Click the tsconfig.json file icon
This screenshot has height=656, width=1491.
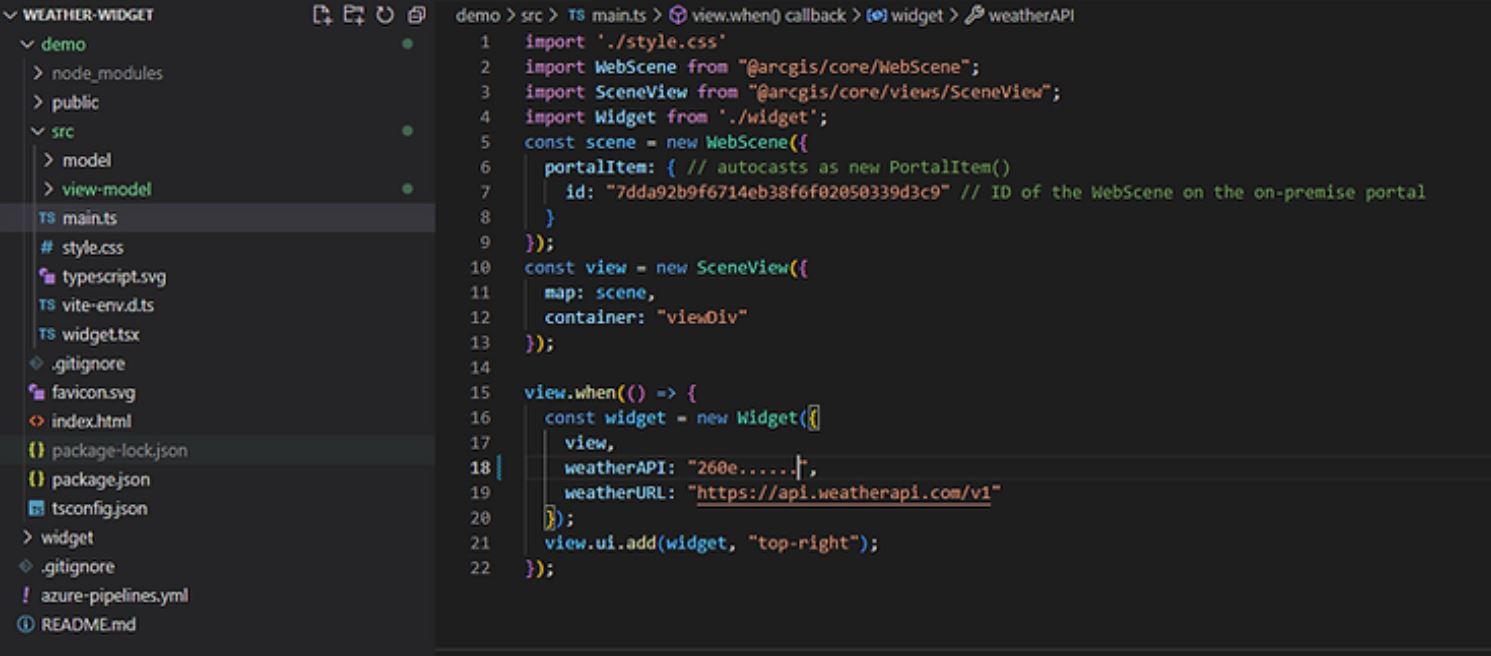(x=35, y=508)
